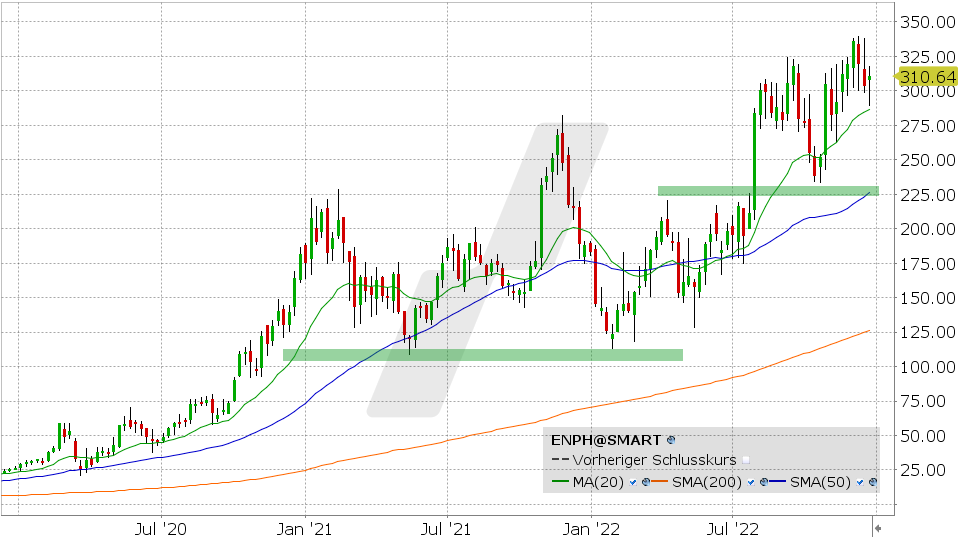Select the upper green support zone near 225
960x540 pixels.
tap(767, 190)
